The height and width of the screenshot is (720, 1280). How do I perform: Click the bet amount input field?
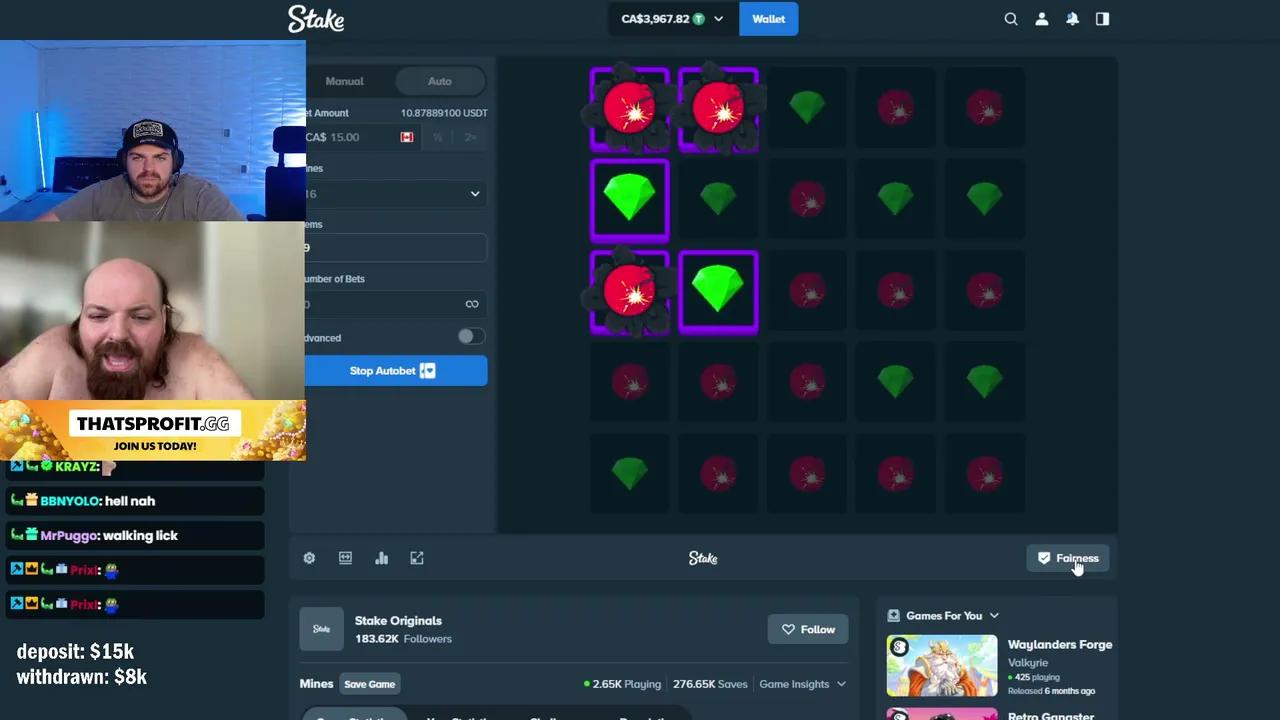point(360,137)
